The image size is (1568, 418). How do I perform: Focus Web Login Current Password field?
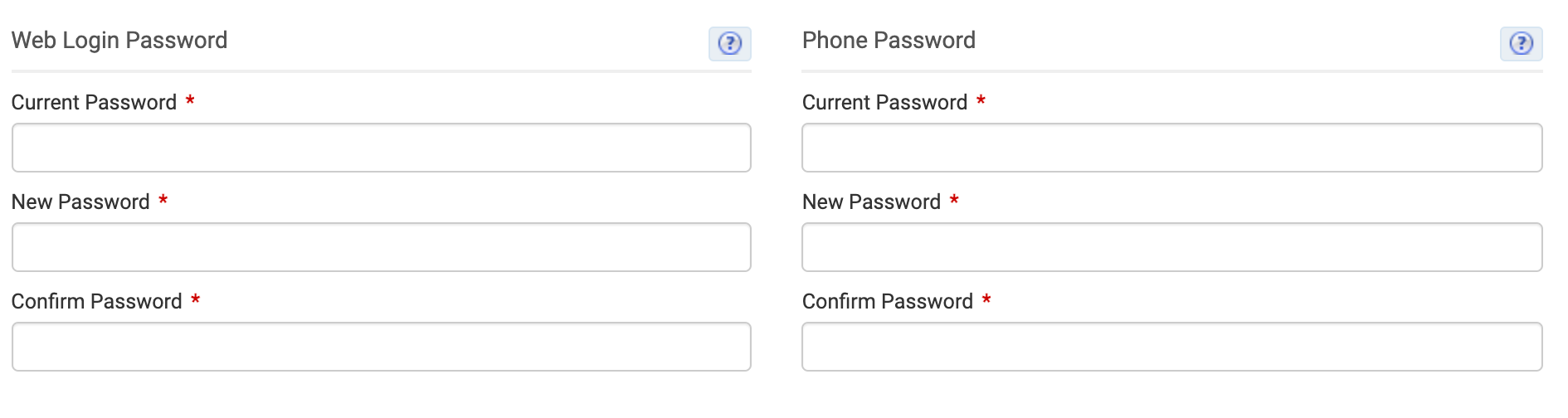382,148
